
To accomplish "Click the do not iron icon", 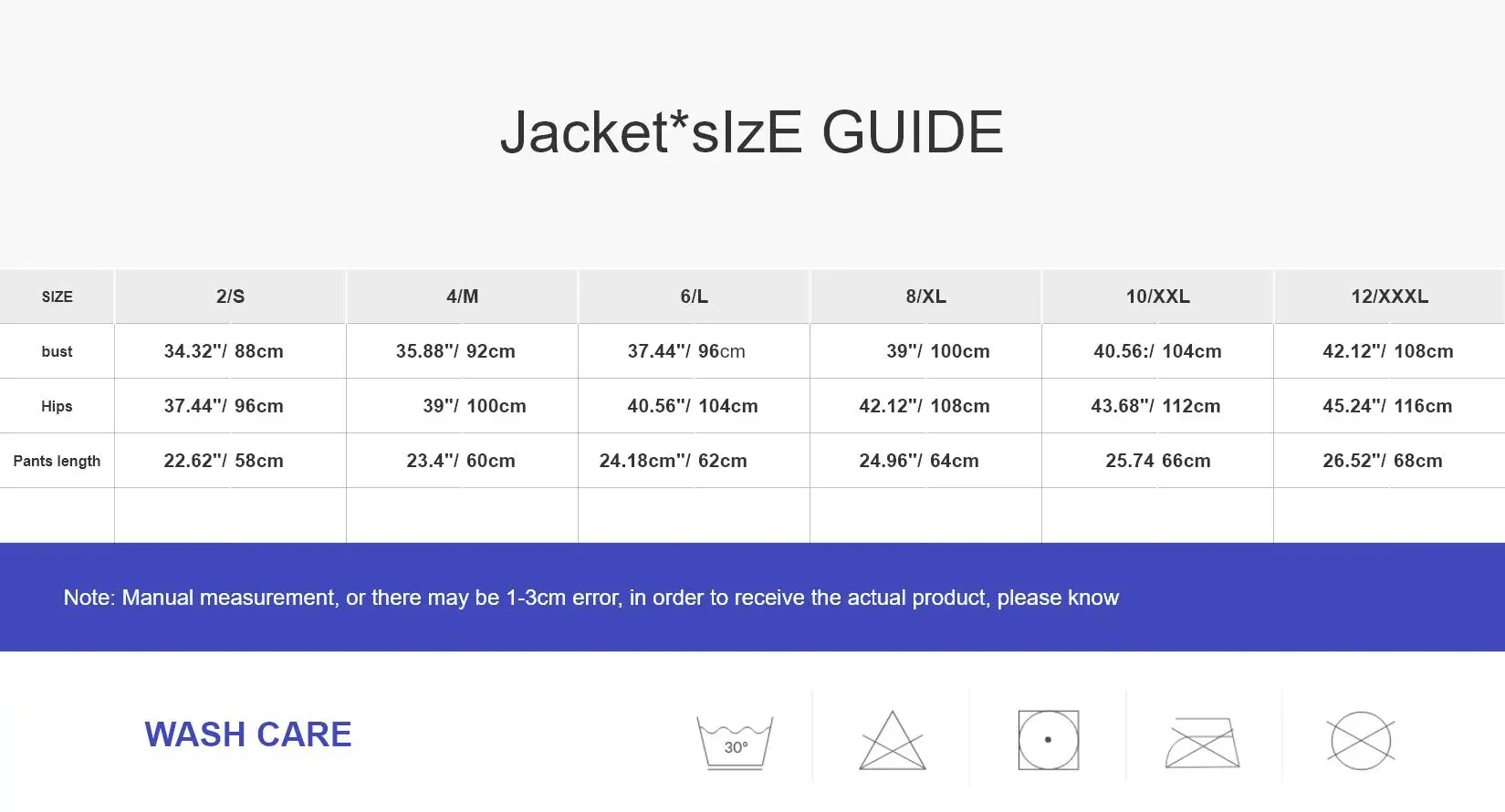I will point(1203,742).
